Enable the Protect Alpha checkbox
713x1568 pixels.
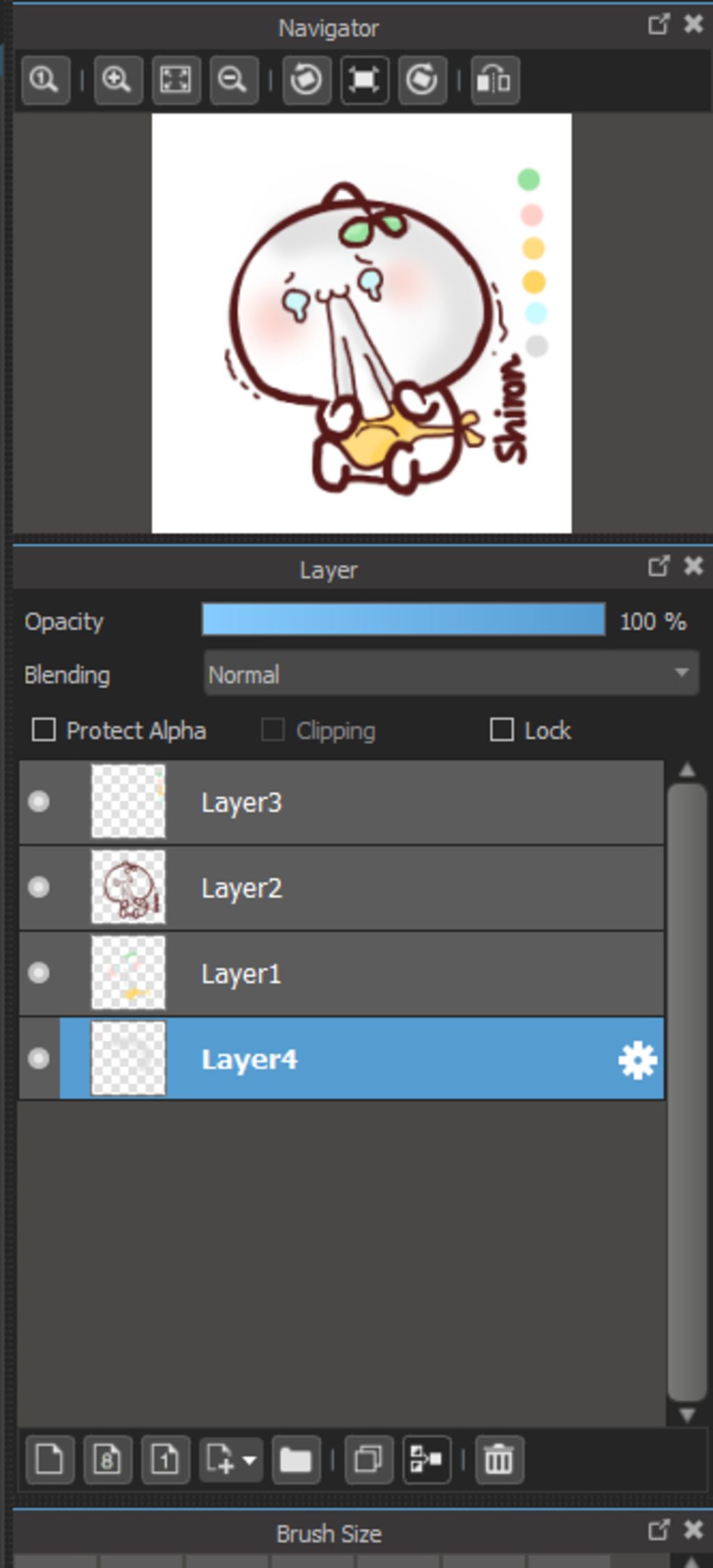(x=44, y=730)
